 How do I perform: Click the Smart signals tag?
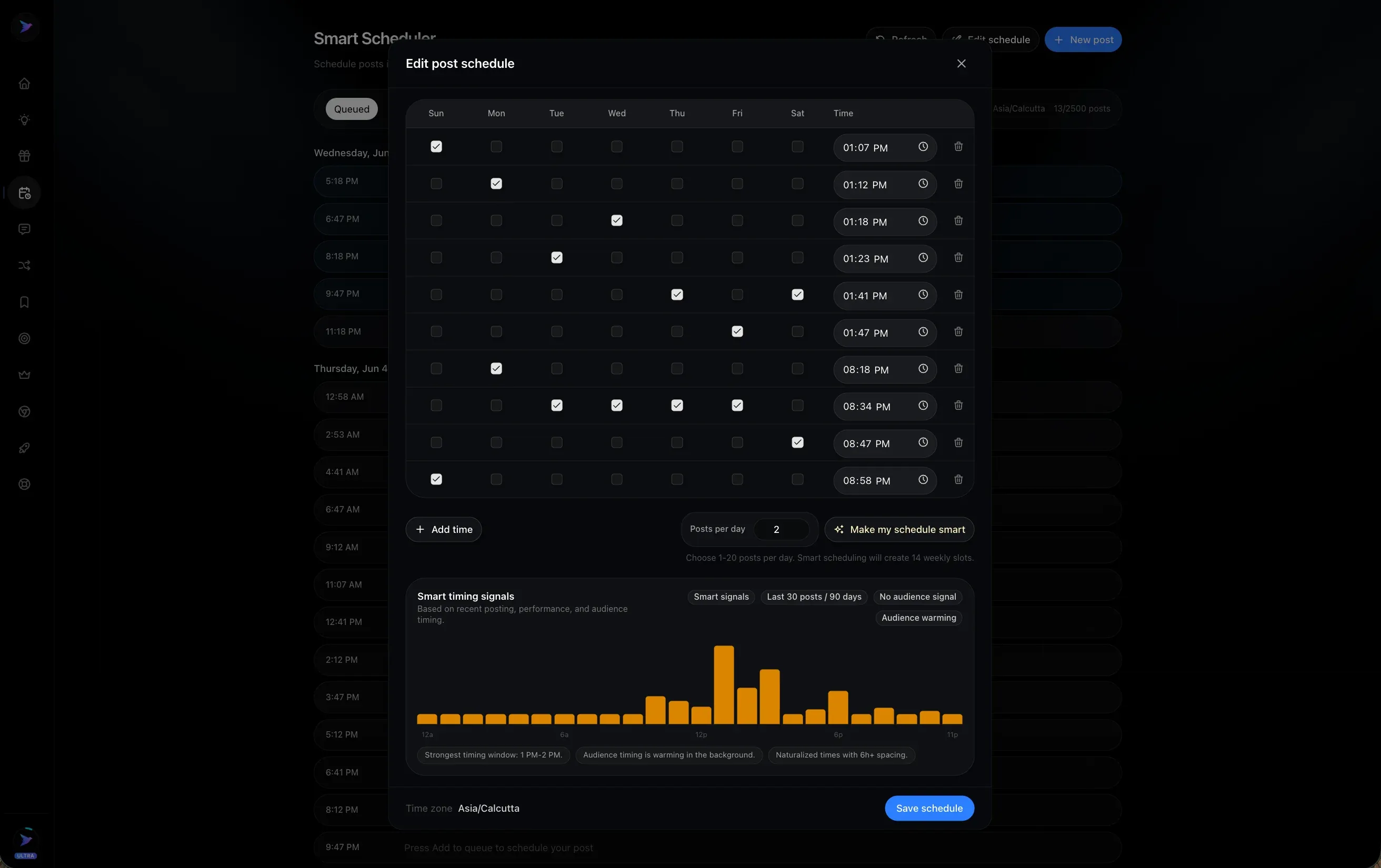tap(721, 597)
